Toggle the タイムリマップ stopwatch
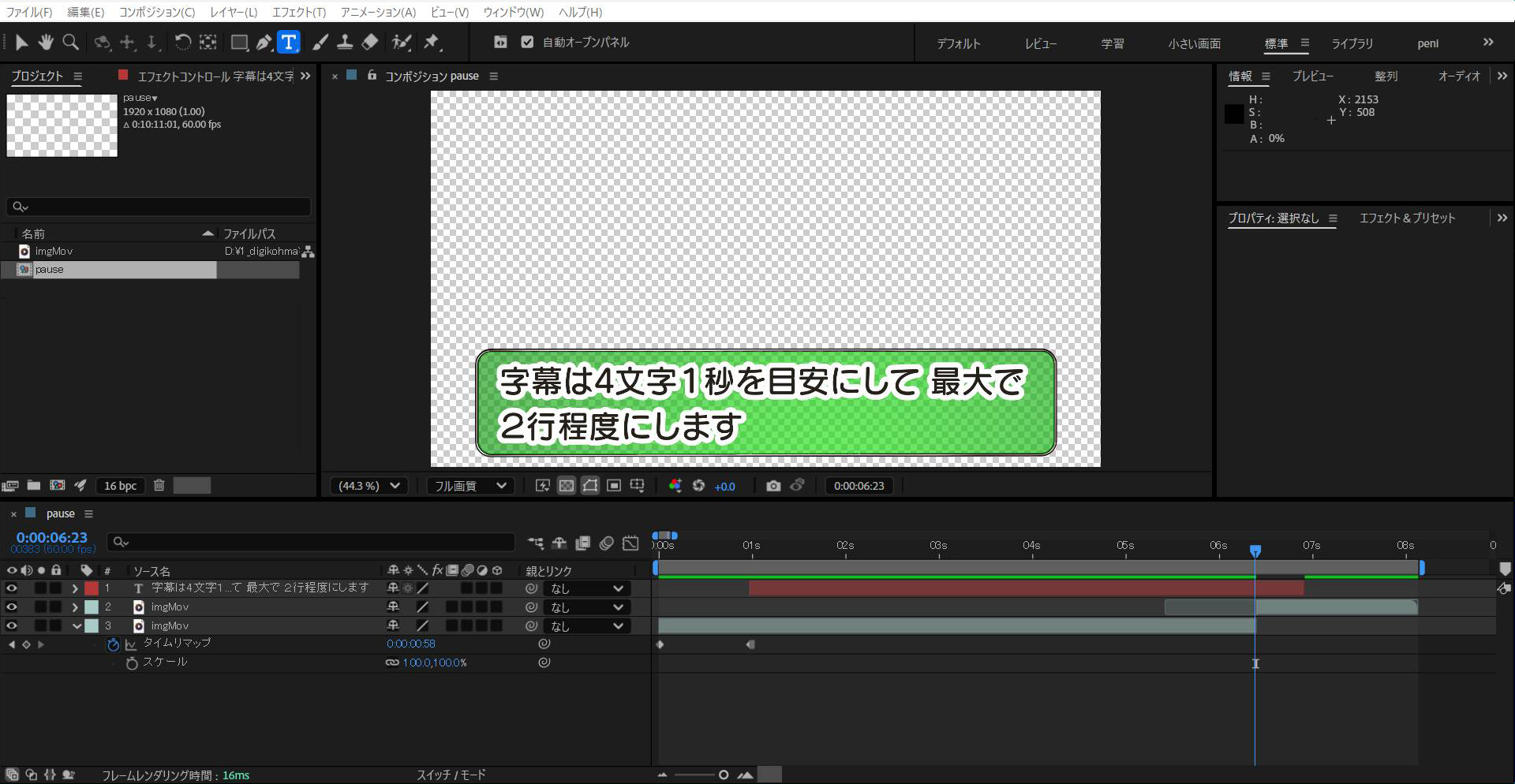Viewport: 1515px width, 784px height. pyautogui.click(x=113, y=644)
